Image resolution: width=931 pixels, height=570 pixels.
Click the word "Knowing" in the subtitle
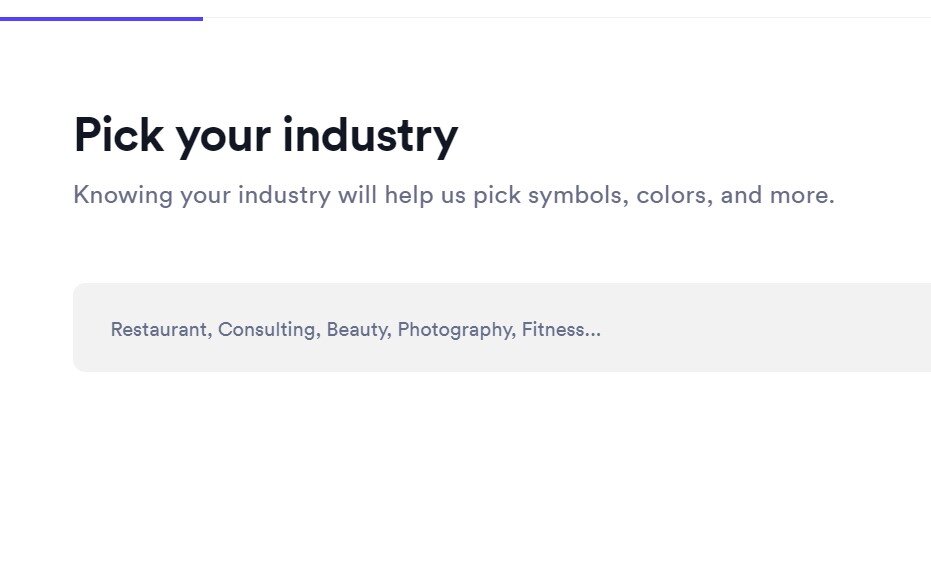tap(123, 195)
